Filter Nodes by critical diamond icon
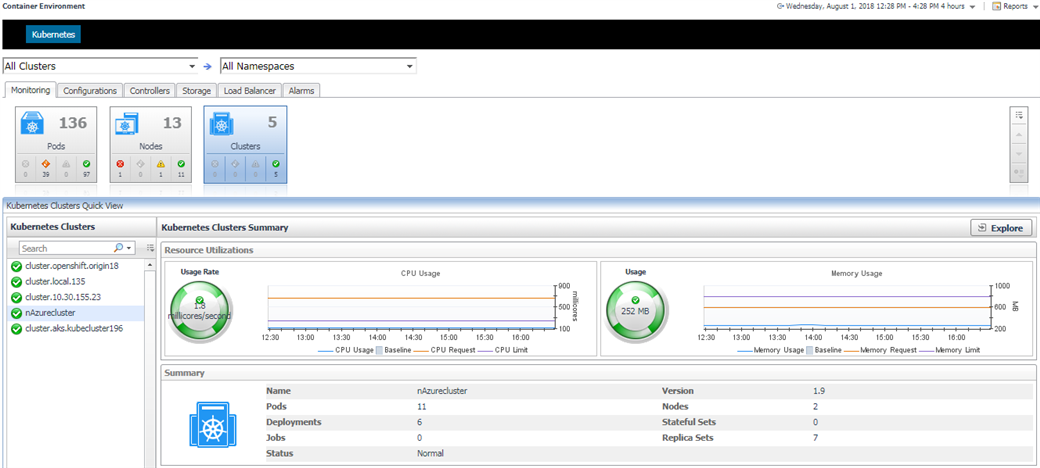Viewport: 1040px width, 468px height. pyautogui.click(x=141, y=164)
